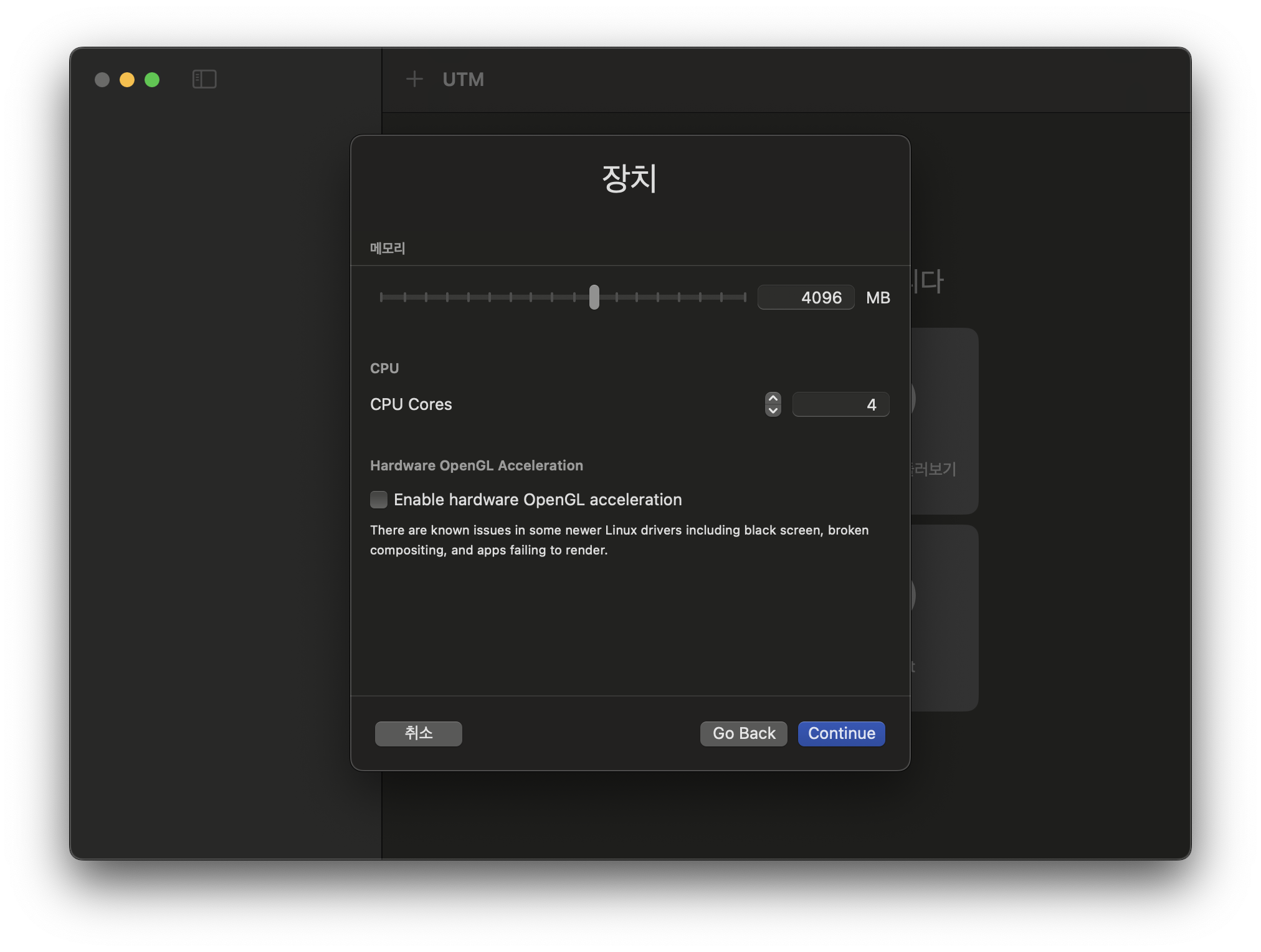Increase CPU Cores with up arrow

[773, 399]
